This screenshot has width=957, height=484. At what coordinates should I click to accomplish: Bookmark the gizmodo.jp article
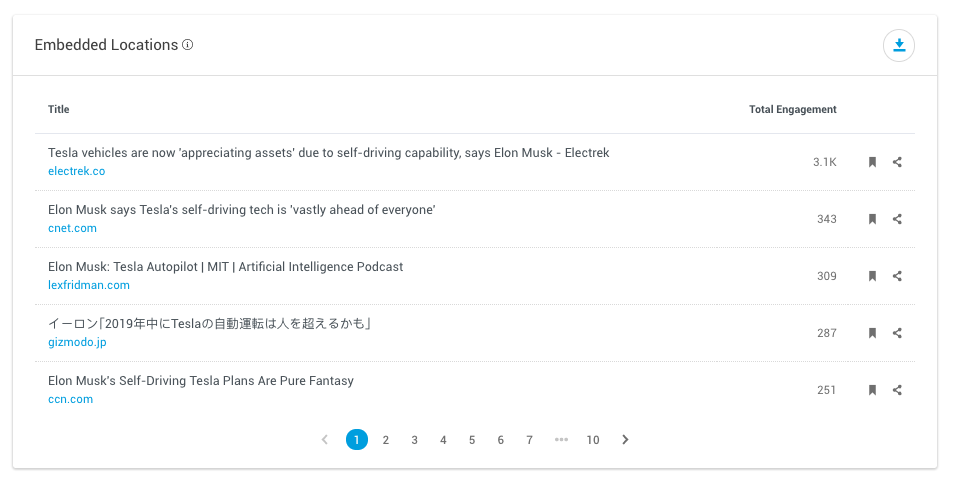(x=872, y=333)
